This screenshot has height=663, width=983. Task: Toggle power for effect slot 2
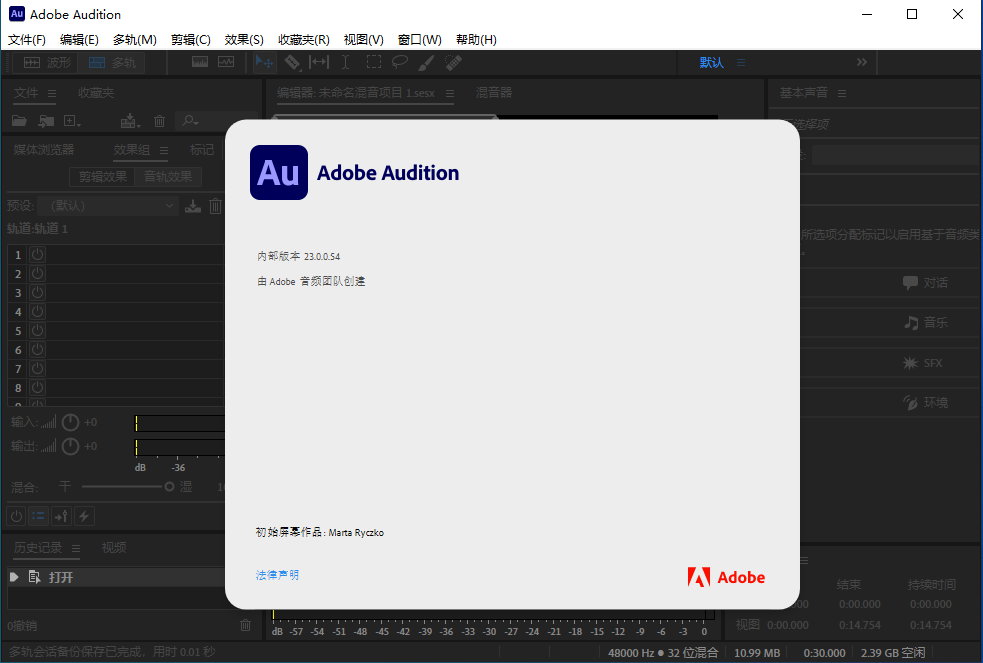point(38,273)
